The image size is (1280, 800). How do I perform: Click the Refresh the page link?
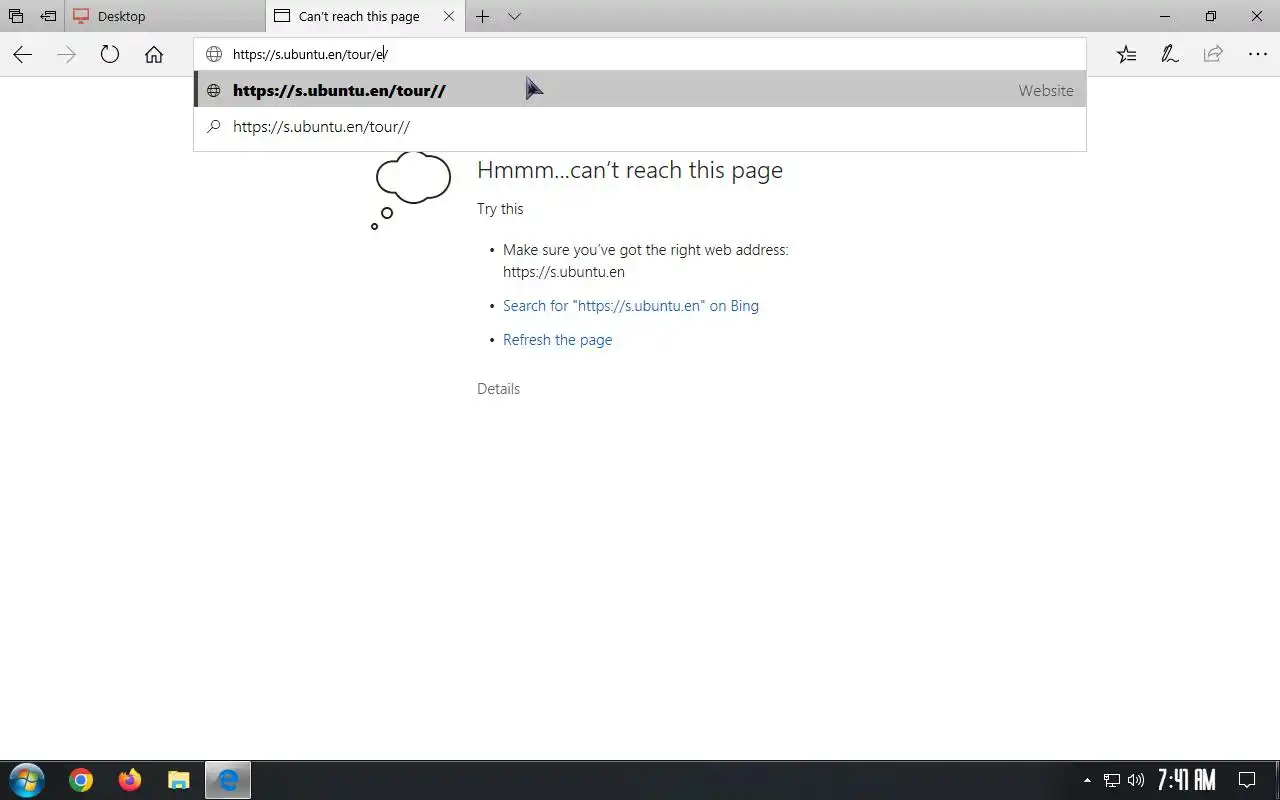[557, 340]
